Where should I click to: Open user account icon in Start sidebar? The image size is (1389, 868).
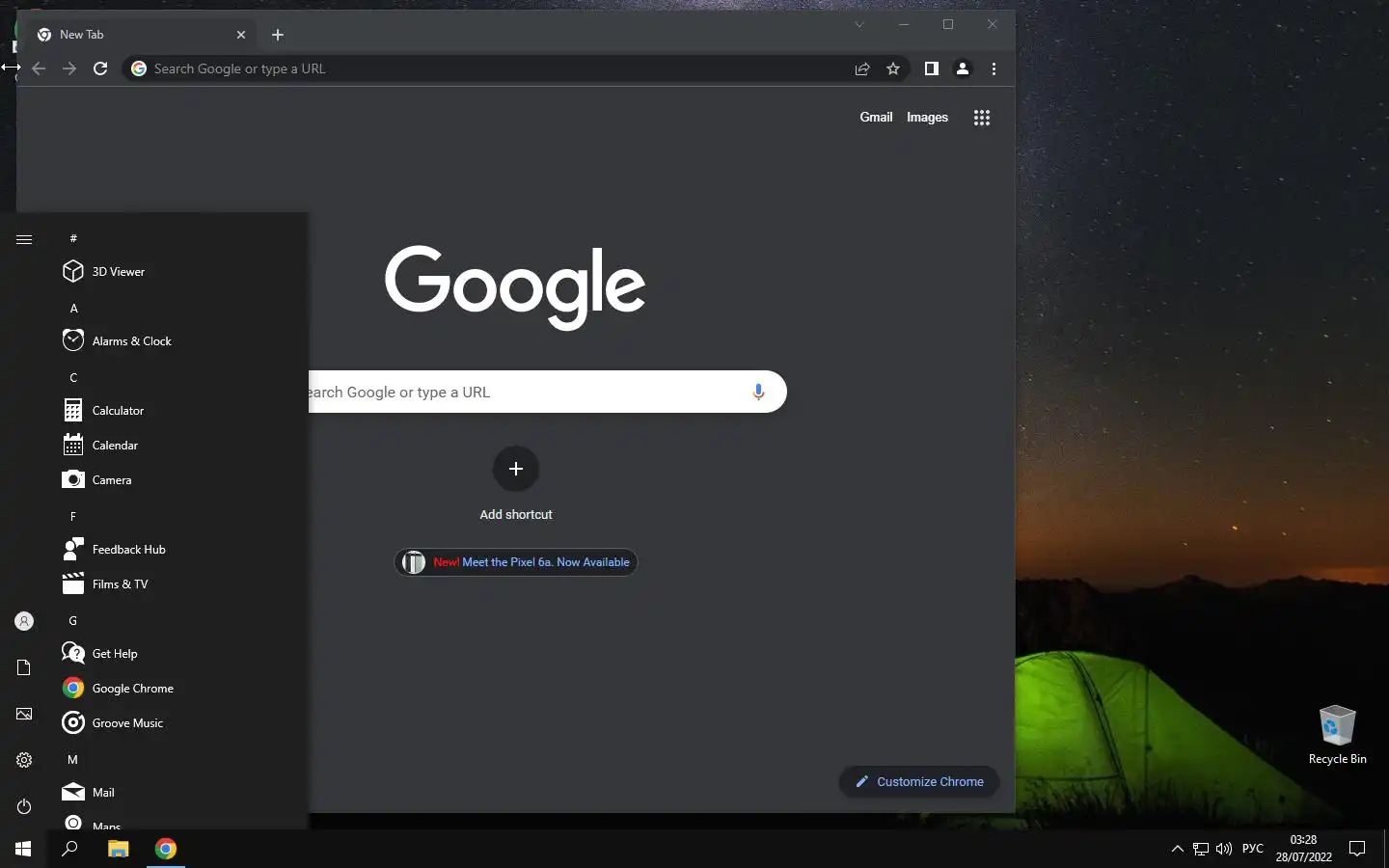coord(24,621)
